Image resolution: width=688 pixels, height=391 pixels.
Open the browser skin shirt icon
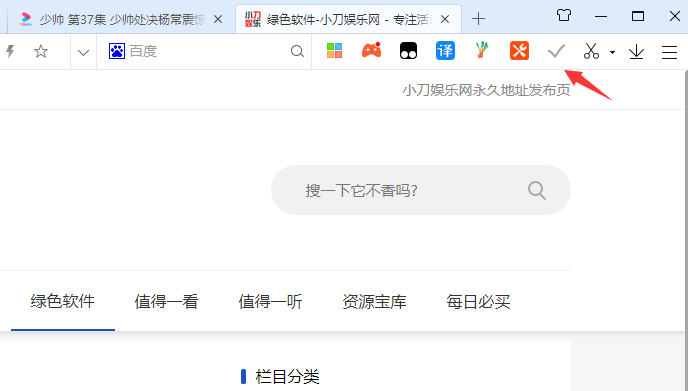coord(564,15)
